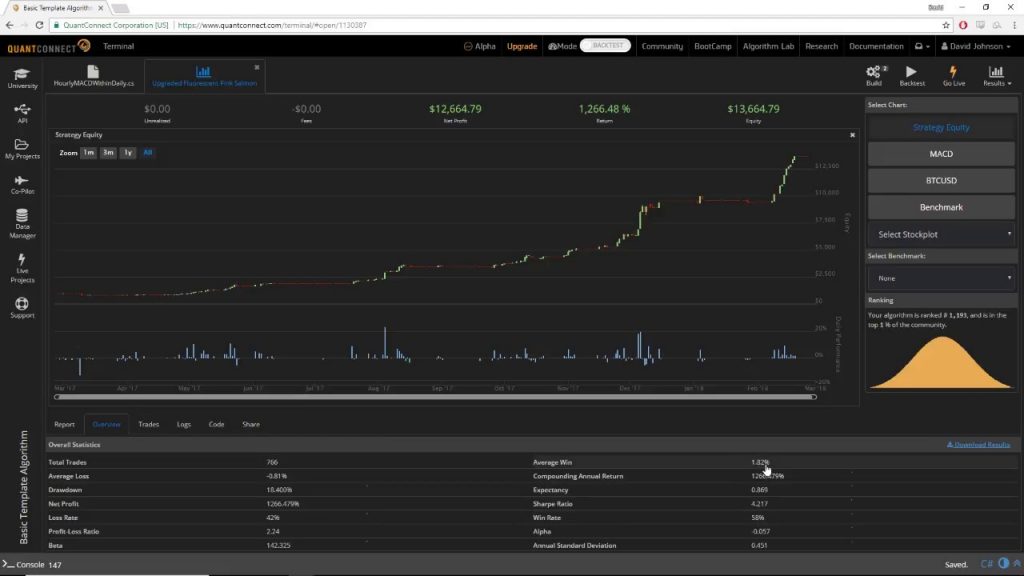1024x576 pixels.
Task: Run Backtest with the play icon
Action: point(912,76)
